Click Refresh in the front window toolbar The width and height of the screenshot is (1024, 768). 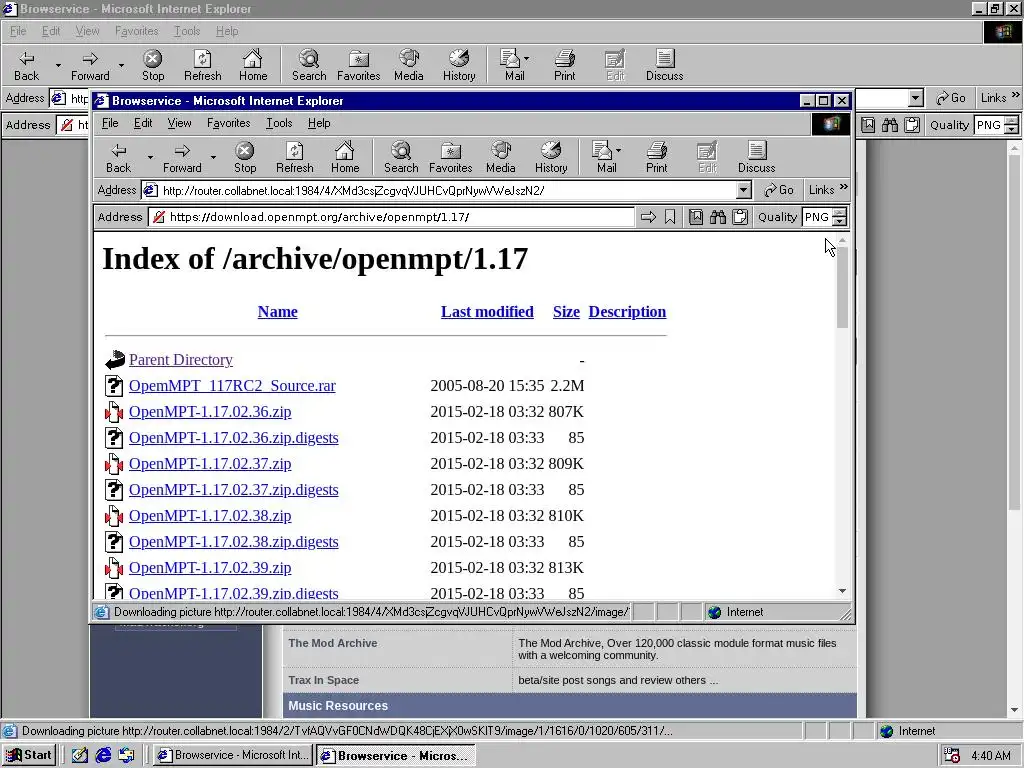pyautogui.click(x=295, y=158)
